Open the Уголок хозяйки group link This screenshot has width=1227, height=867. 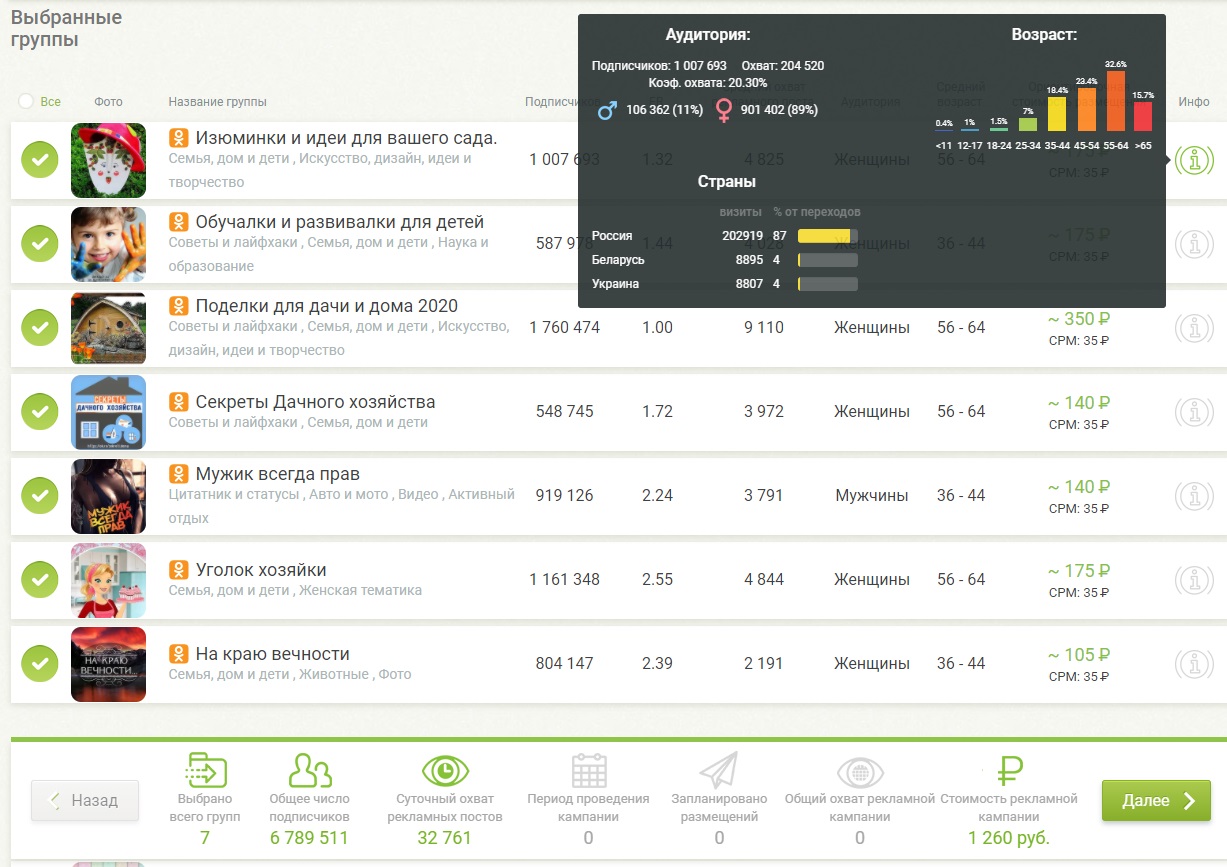coord(261,570)
